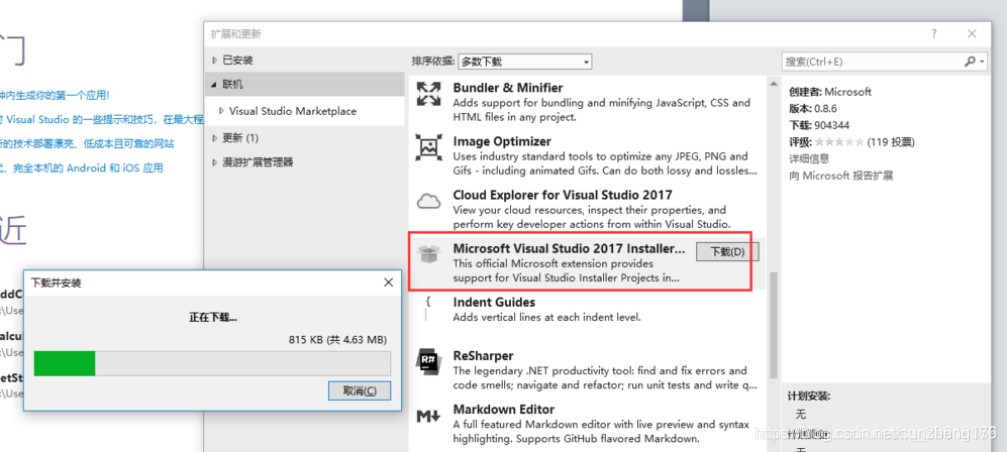Select the Indent Guides title
The image size is (1007, 452).
click(x=494, y=302)
